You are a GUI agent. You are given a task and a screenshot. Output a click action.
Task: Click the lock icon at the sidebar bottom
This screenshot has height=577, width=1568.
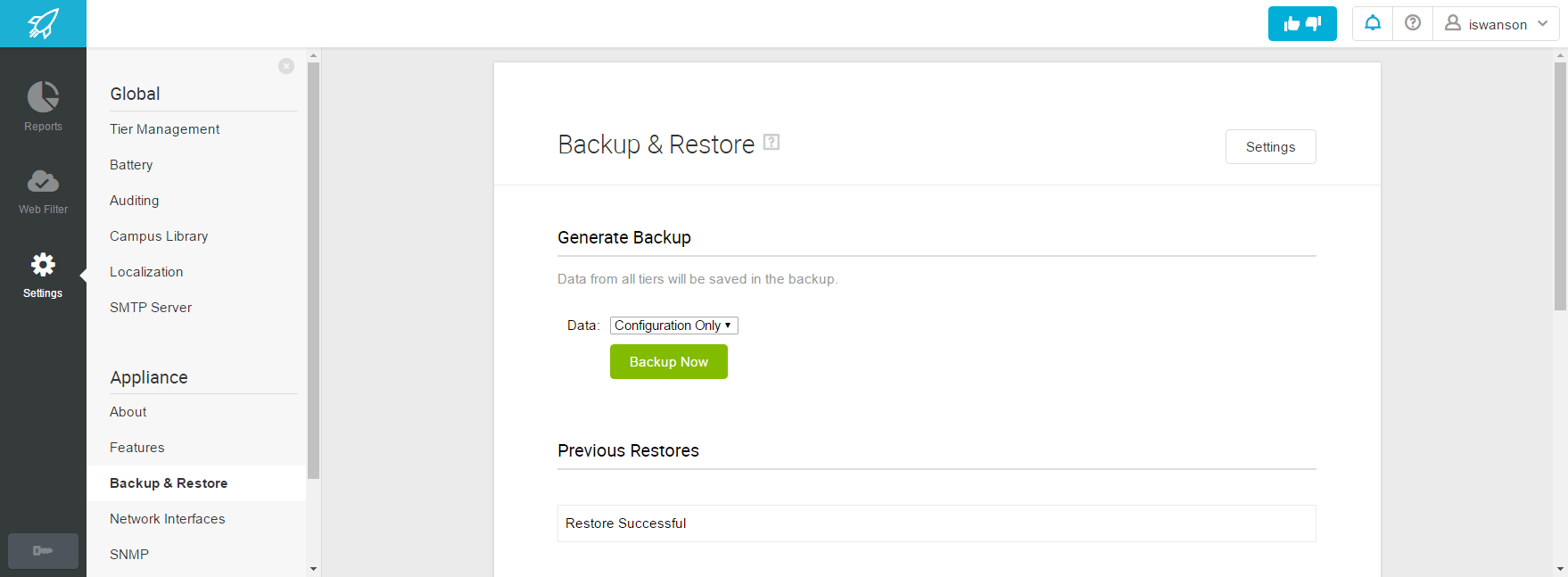point(43,551)
